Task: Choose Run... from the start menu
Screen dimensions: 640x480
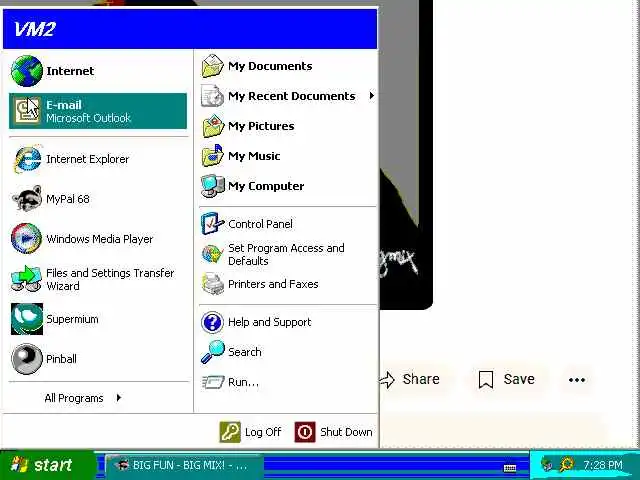Action: [287, 382]
